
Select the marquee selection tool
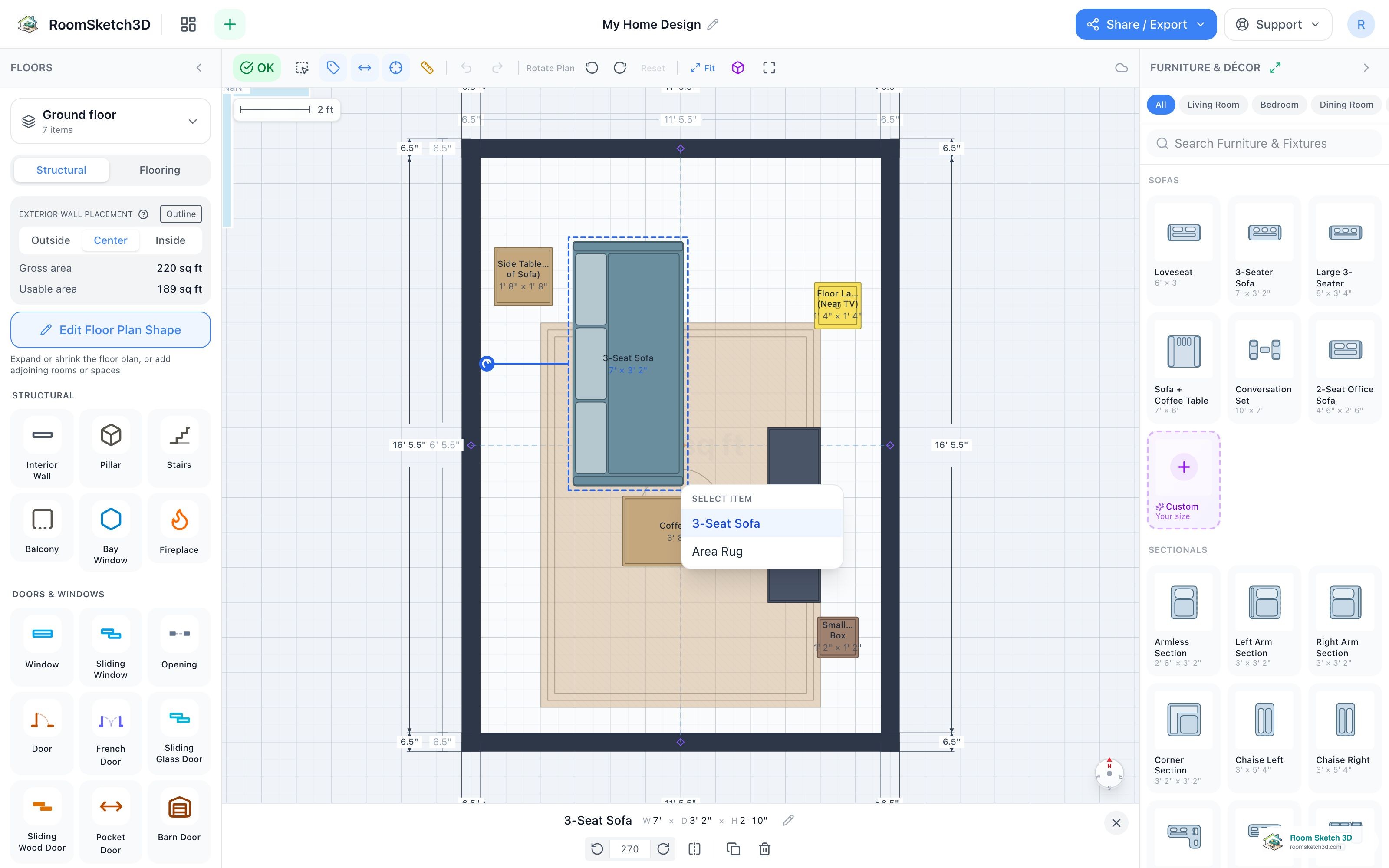point(302,68)
